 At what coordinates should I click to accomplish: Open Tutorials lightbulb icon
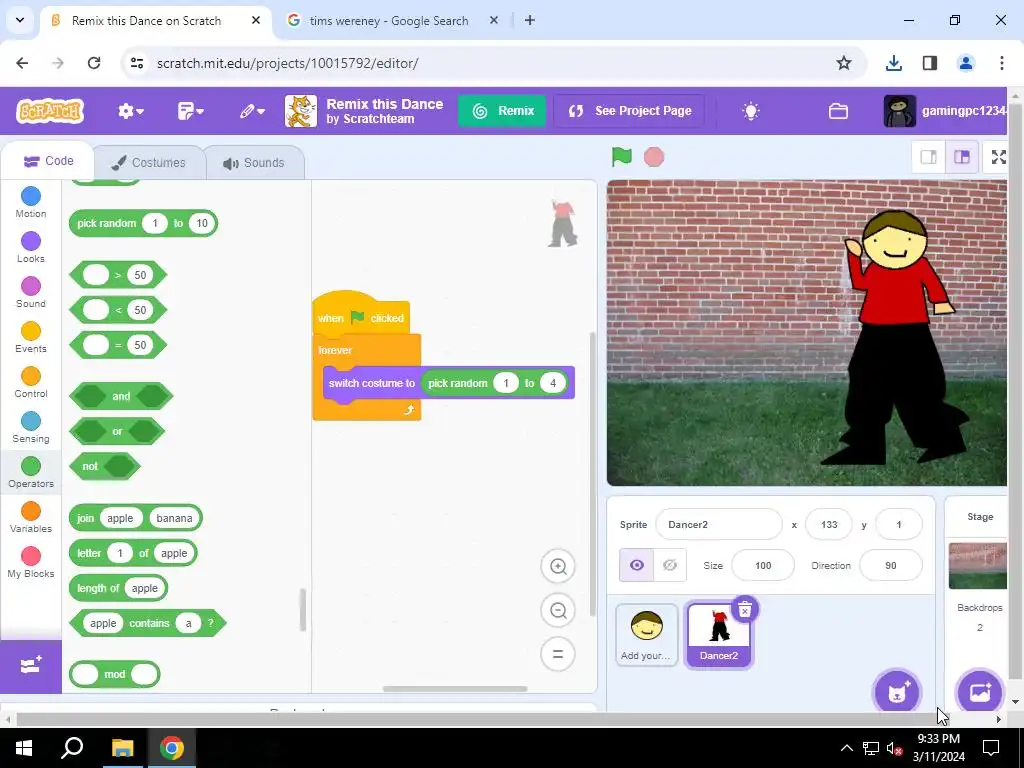point(751,111)
